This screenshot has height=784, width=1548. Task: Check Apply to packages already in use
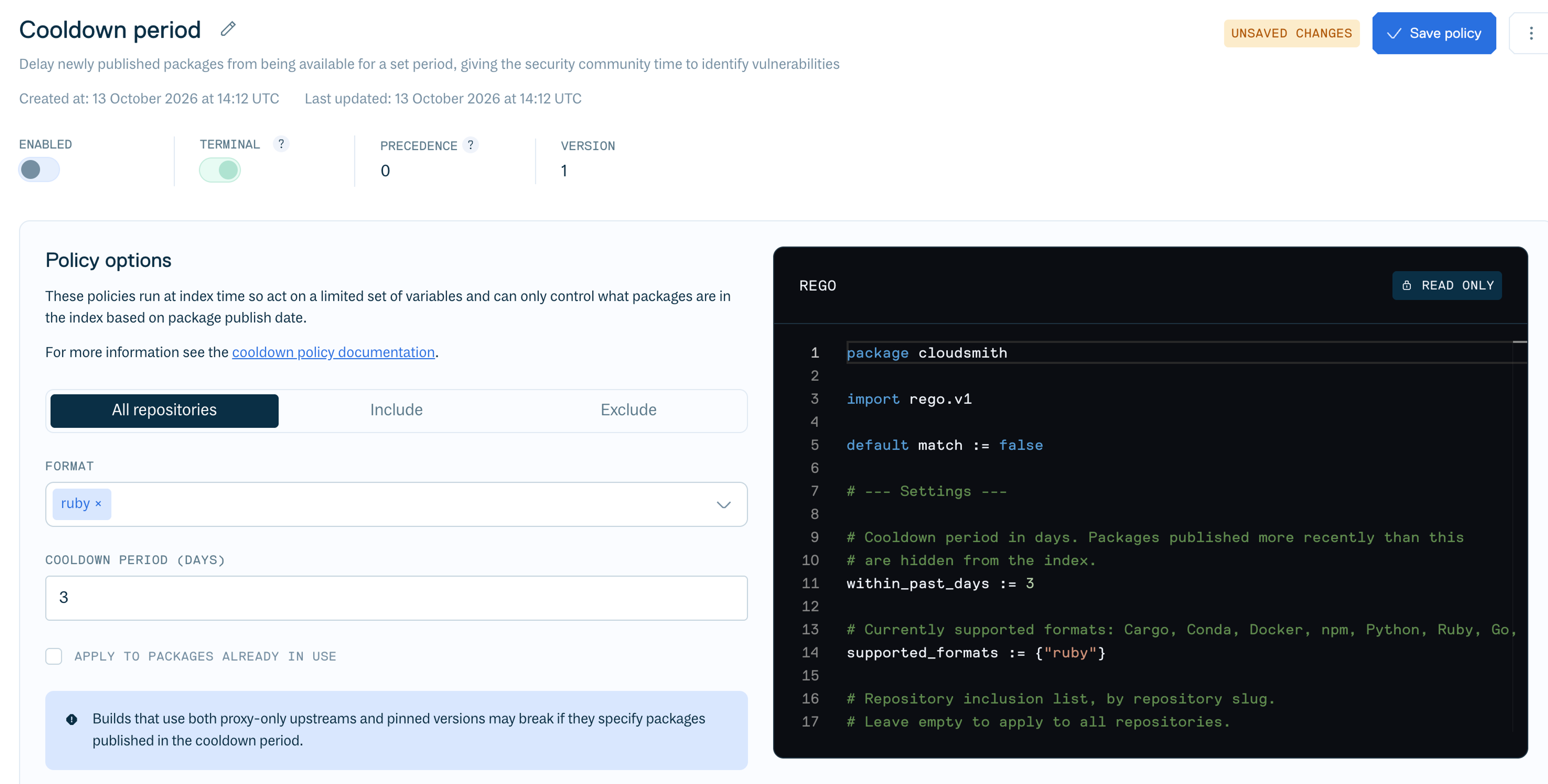[x=54, y=656]
